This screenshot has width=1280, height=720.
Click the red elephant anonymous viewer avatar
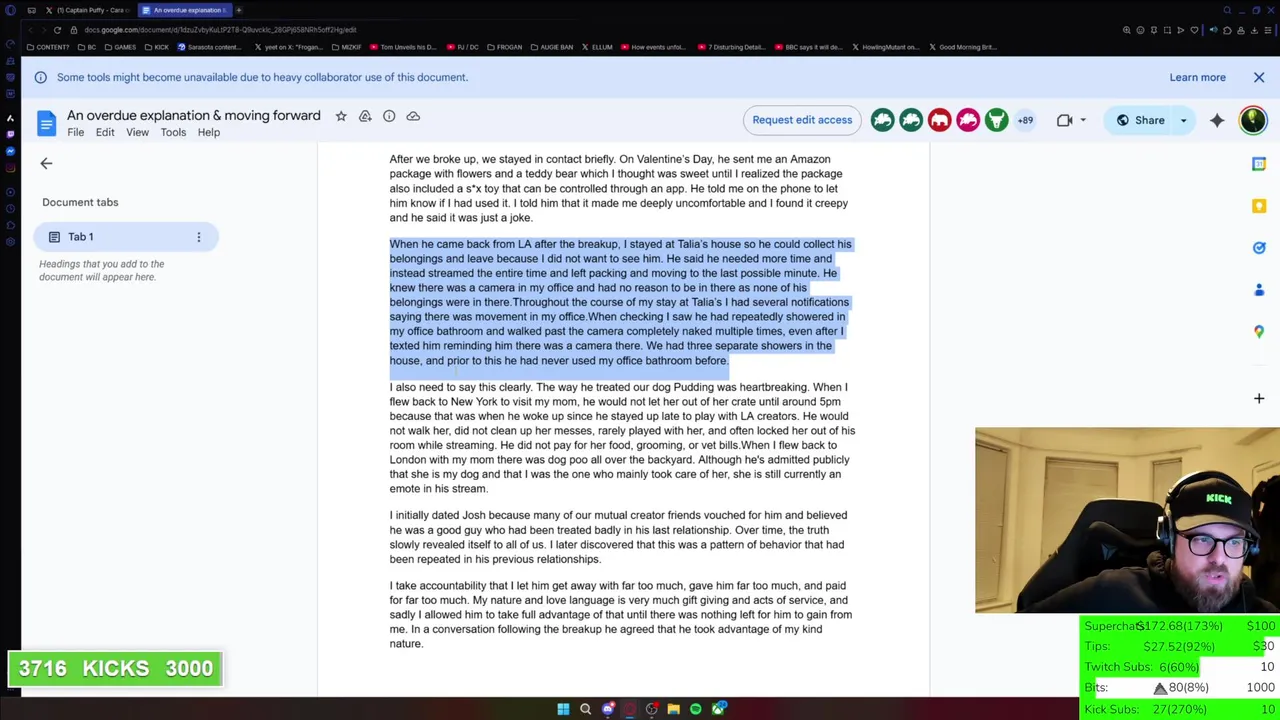(939, 120)
